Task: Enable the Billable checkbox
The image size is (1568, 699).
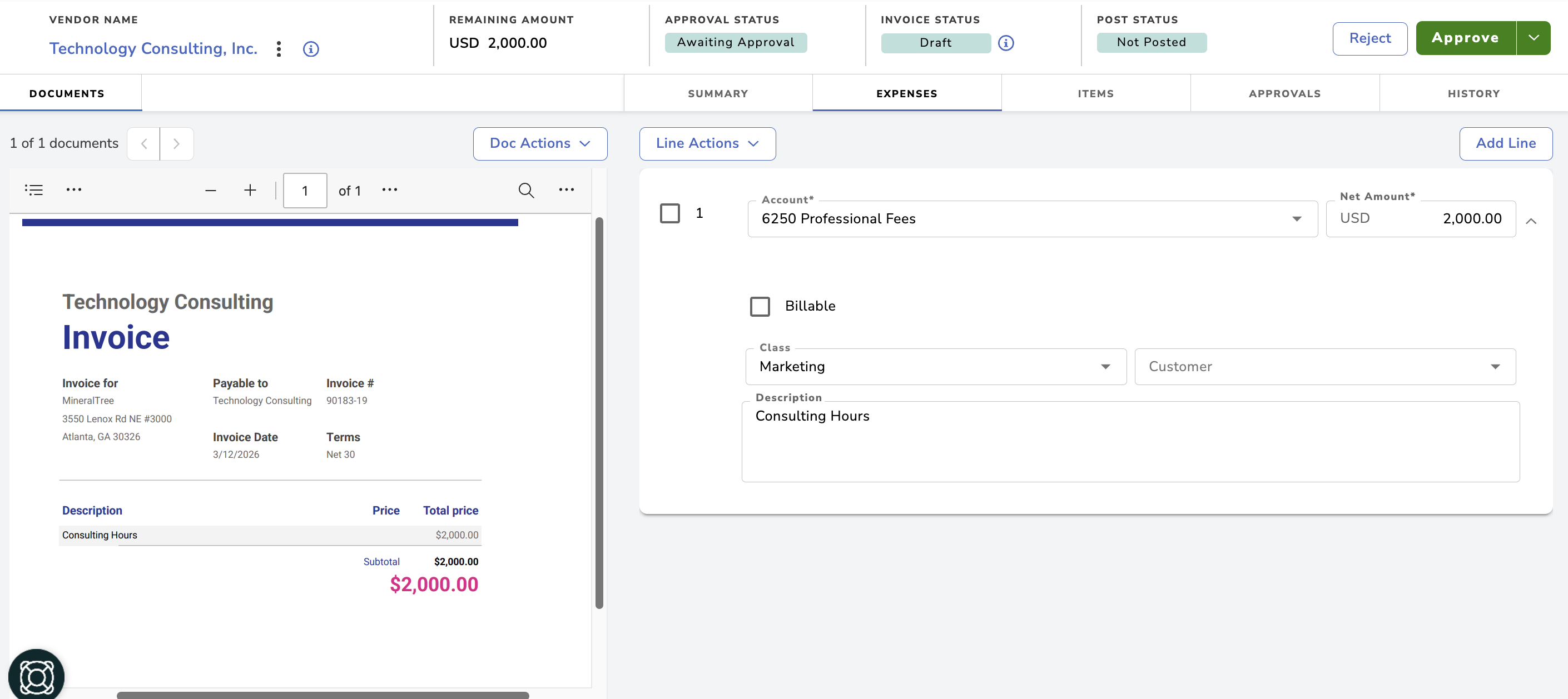Action: pyautogui.click(x=760, y=306)
